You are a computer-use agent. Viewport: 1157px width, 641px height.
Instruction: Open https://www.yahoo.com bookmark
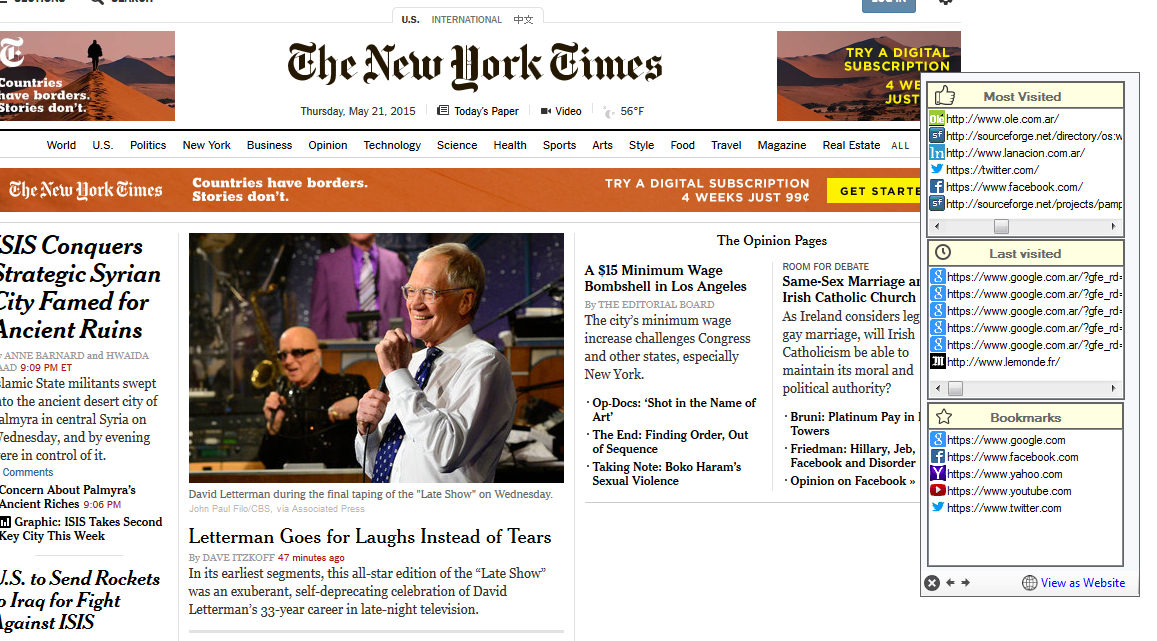tap(1005, 474)
